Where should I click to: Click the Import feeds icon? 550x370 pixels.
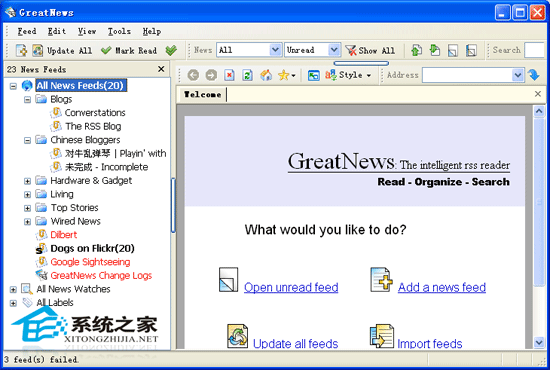tap(382, 336)
